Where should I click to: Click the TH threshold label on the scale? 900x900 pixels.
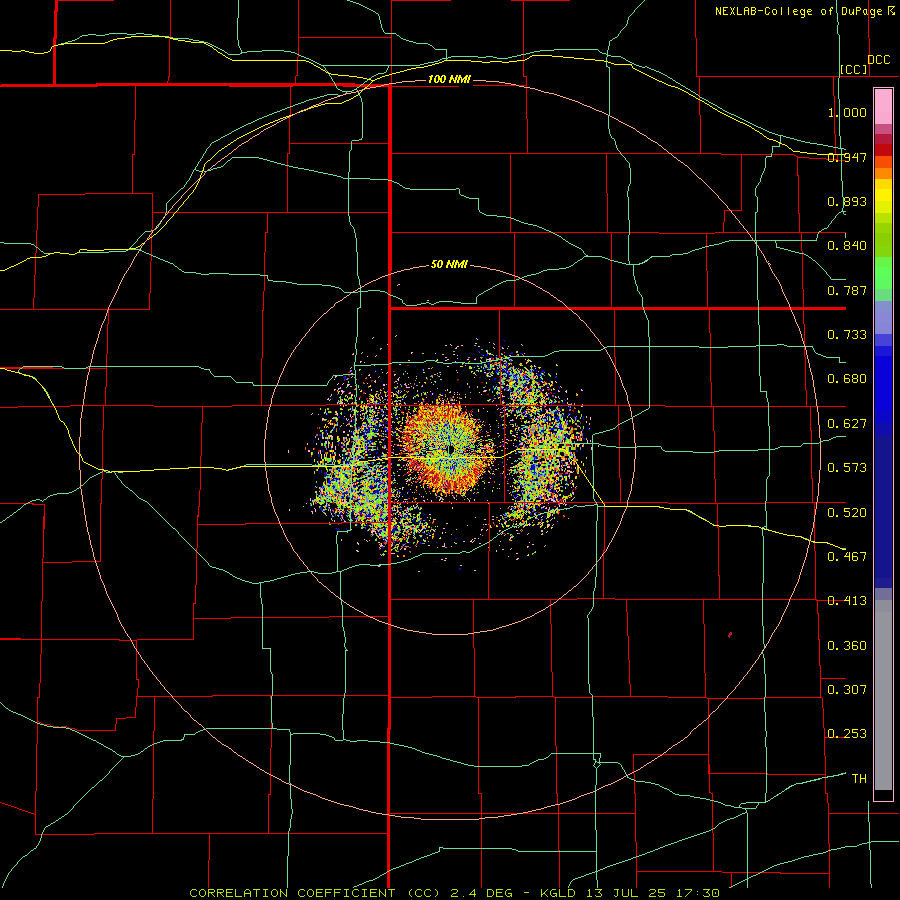point(859,778)
